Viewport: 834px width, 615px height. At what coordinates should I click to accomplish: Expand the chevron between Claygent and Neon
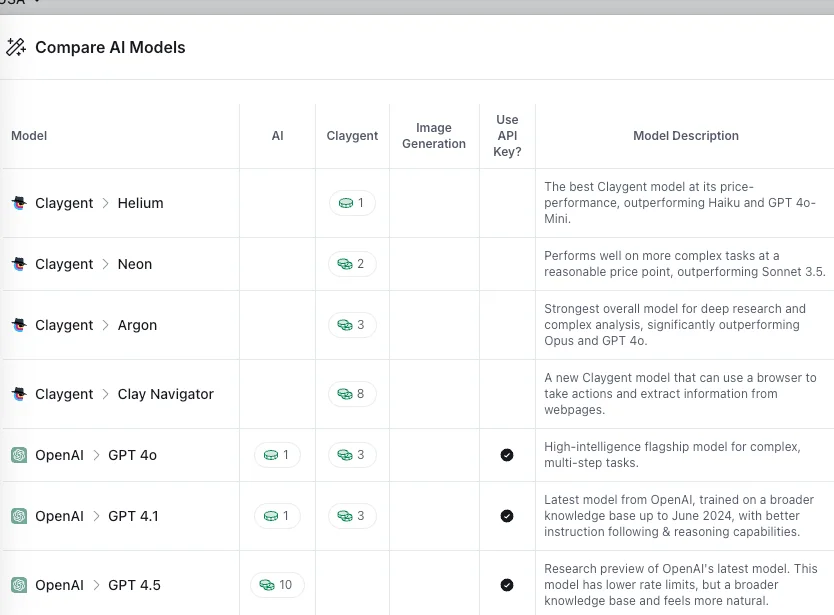(105, 264)
